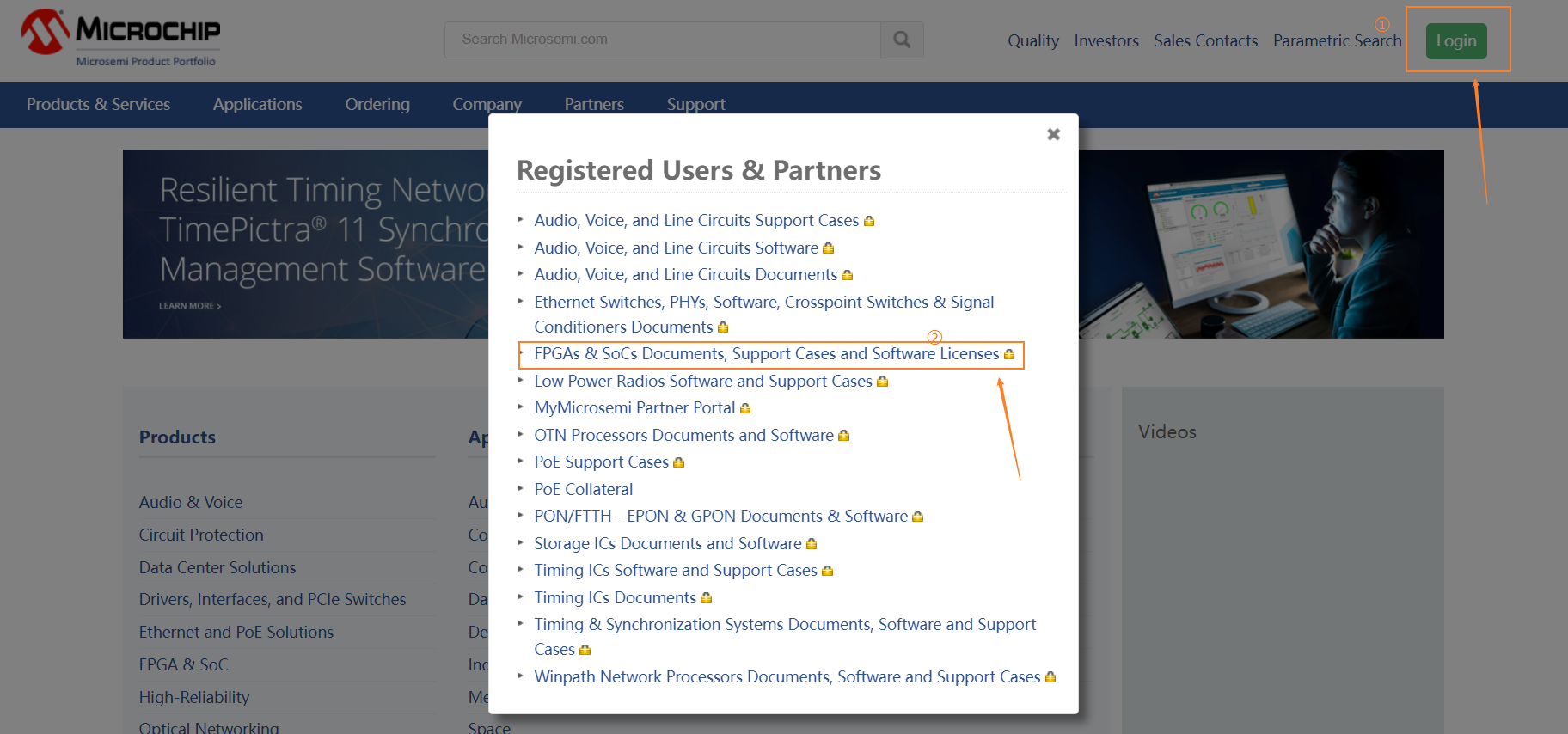Screen dimensions: 1568x734
Task: Open Audio, Voice, and Line Circuits Documents
Action: click(x=686, y=275)
